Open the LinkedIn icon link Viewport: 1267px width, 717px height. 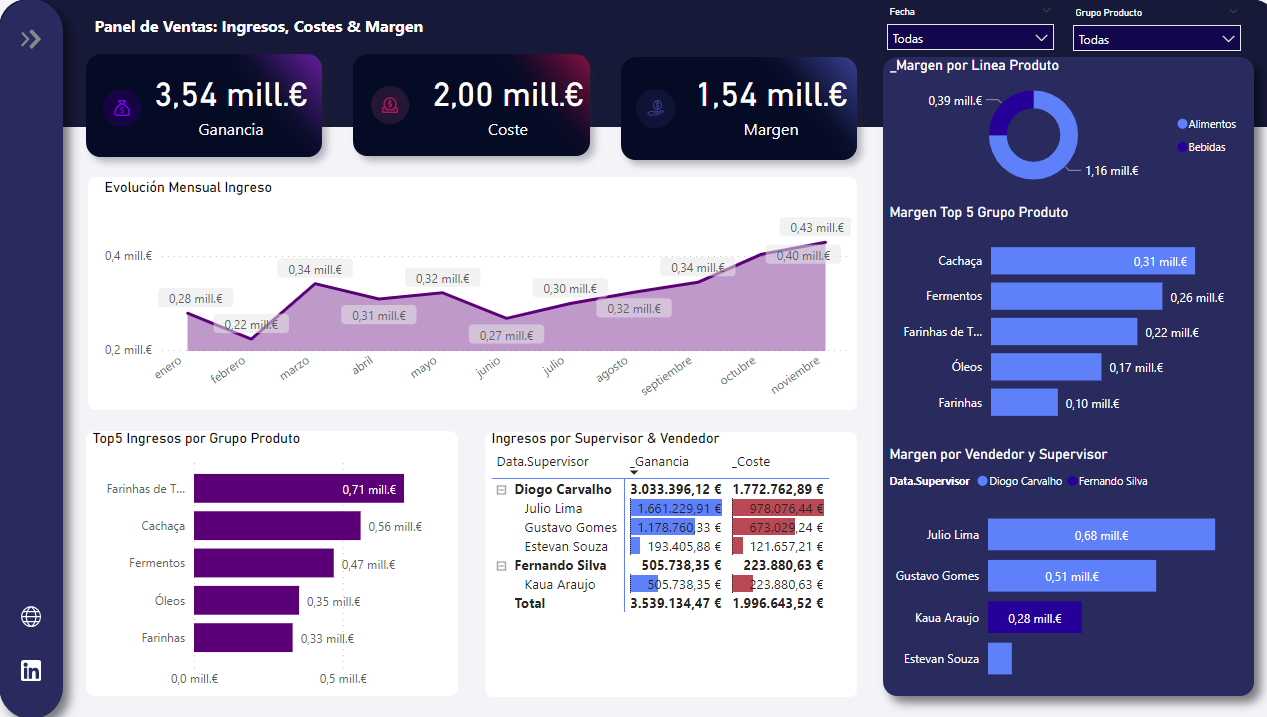(31, 670)
